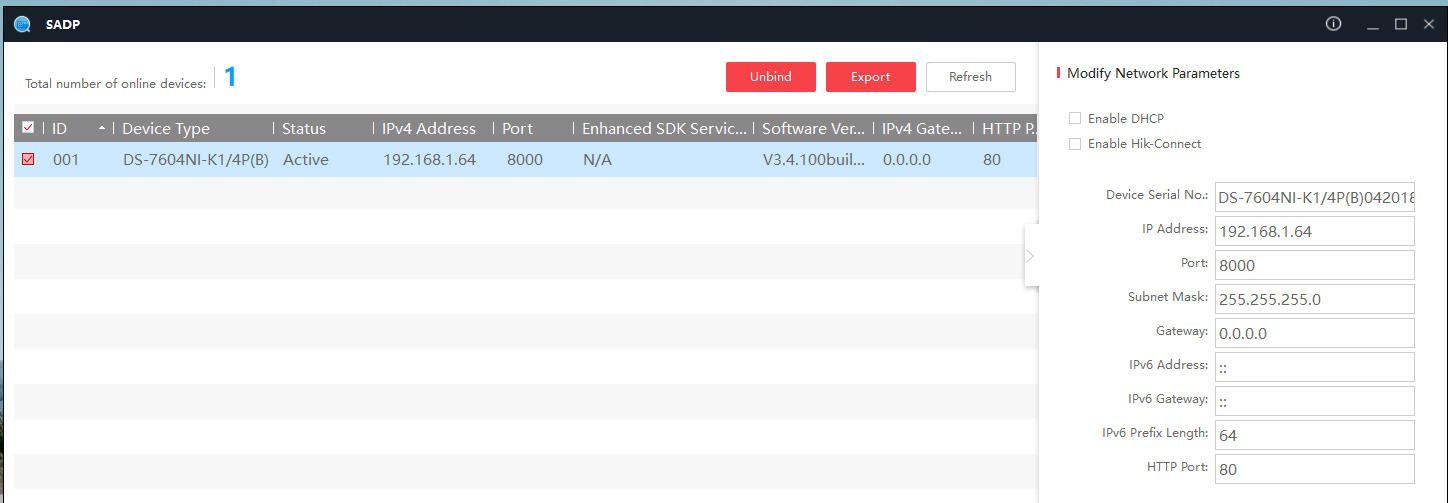Toggle the select-all devices checkbox

(28, 128)
